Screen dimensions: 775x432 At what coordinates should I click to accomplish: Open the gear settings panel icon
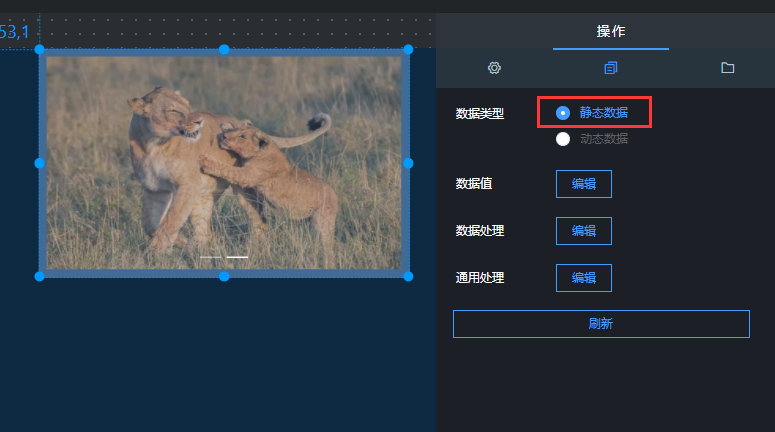494,68
